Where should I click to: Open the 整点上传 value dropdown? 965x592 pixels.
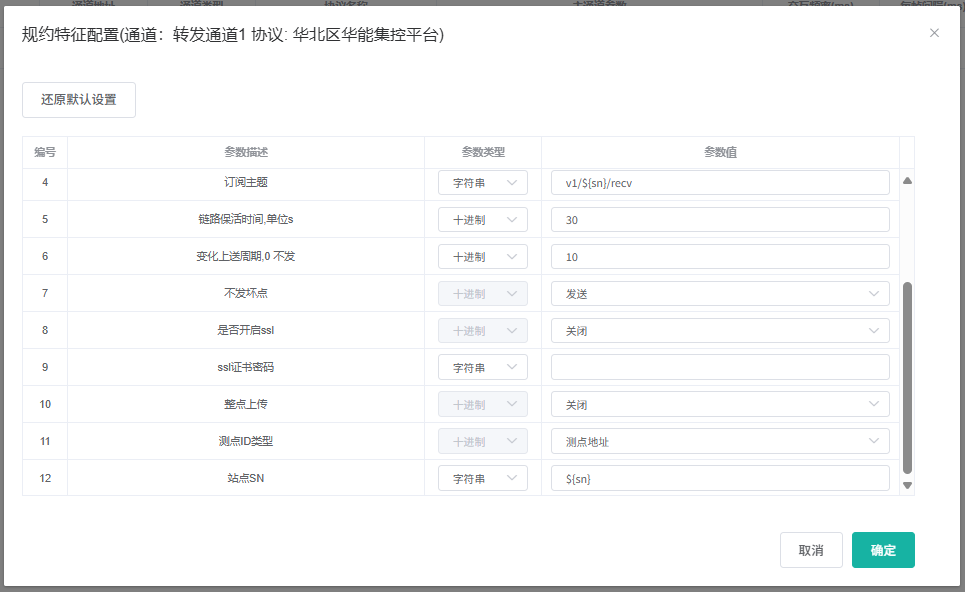point(720,405)
